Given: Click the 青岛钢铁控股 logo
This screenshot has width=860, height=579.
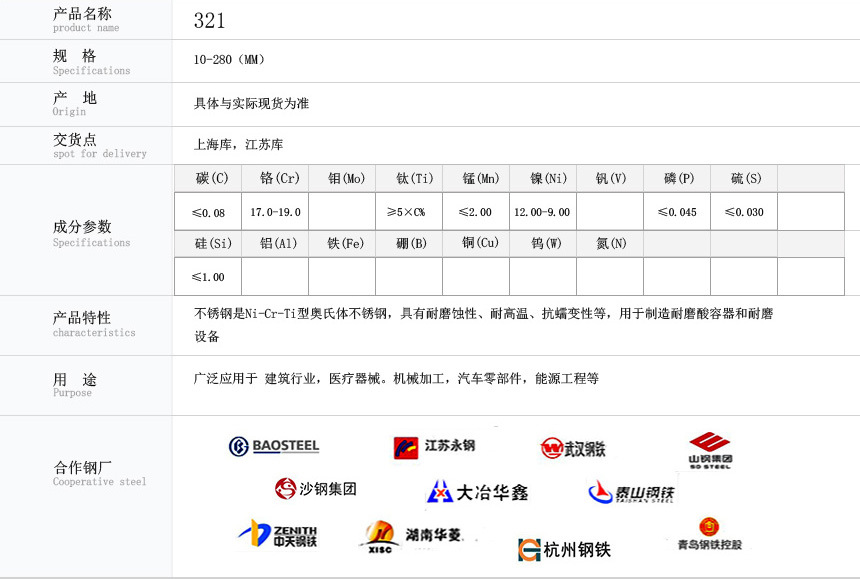Looking at the screenshot, I should point(710,534).
